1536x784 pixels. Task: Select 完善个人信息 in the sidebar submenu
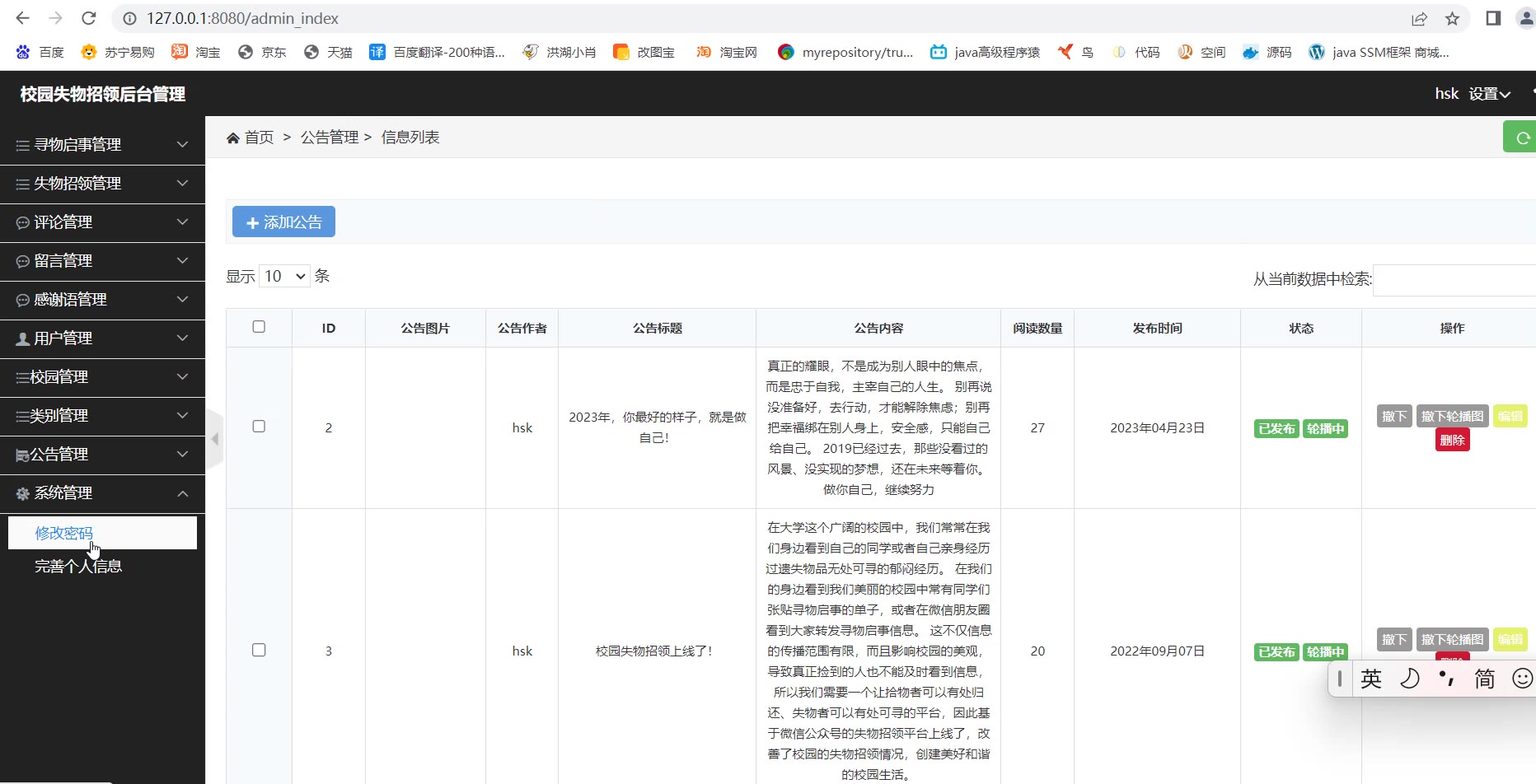pyautogui.click(x=78, y=567)
